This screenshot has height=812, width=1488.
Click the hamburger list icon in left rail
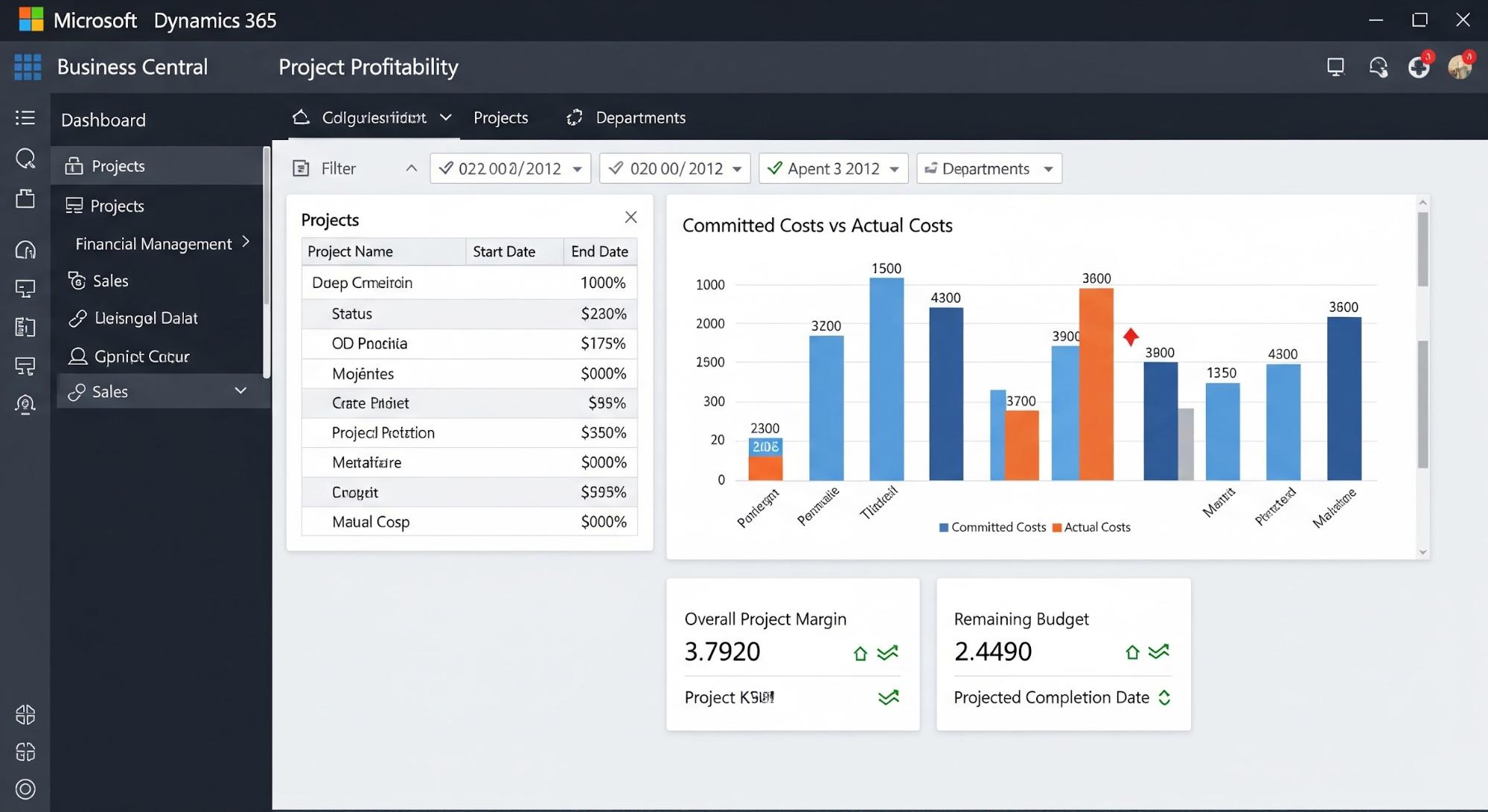click(25, 118)
